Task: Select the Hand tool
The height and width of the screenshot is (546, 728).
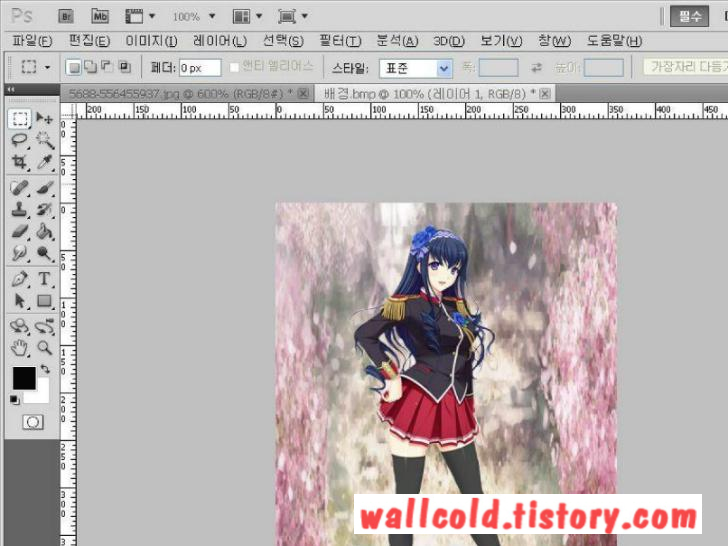Action: tap(20, 348)
